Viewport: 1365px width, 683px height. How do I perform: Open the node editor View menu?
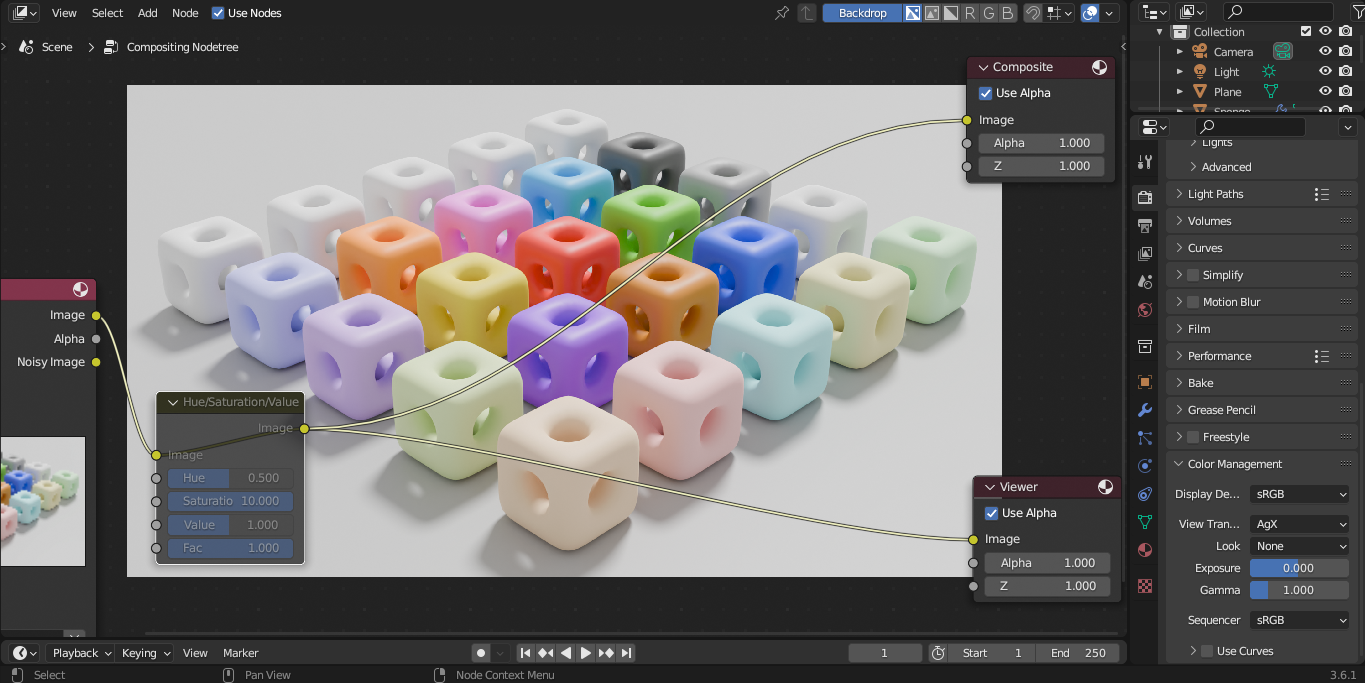pos(64,13)
